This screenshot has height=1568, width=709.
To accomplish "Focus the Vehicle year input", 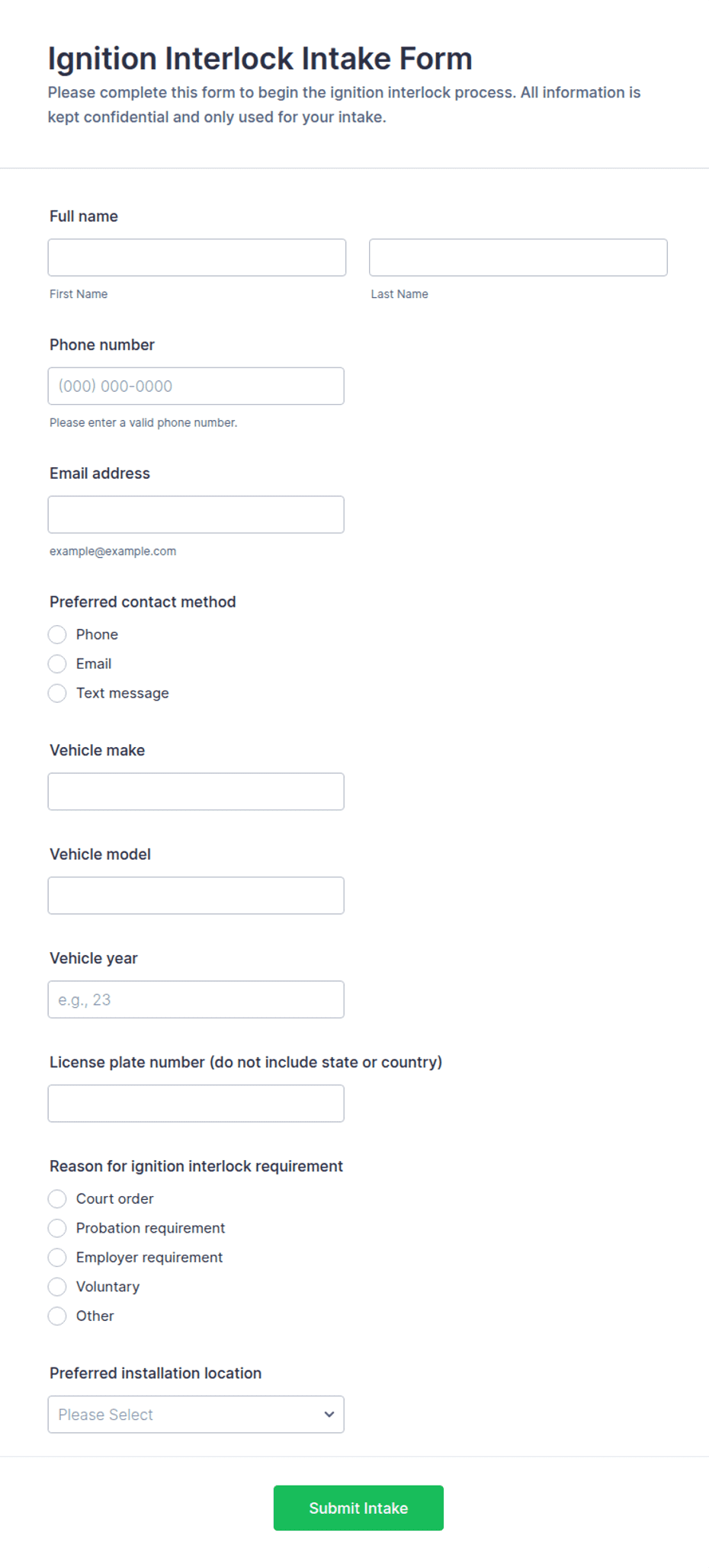I will click(196, 999).
